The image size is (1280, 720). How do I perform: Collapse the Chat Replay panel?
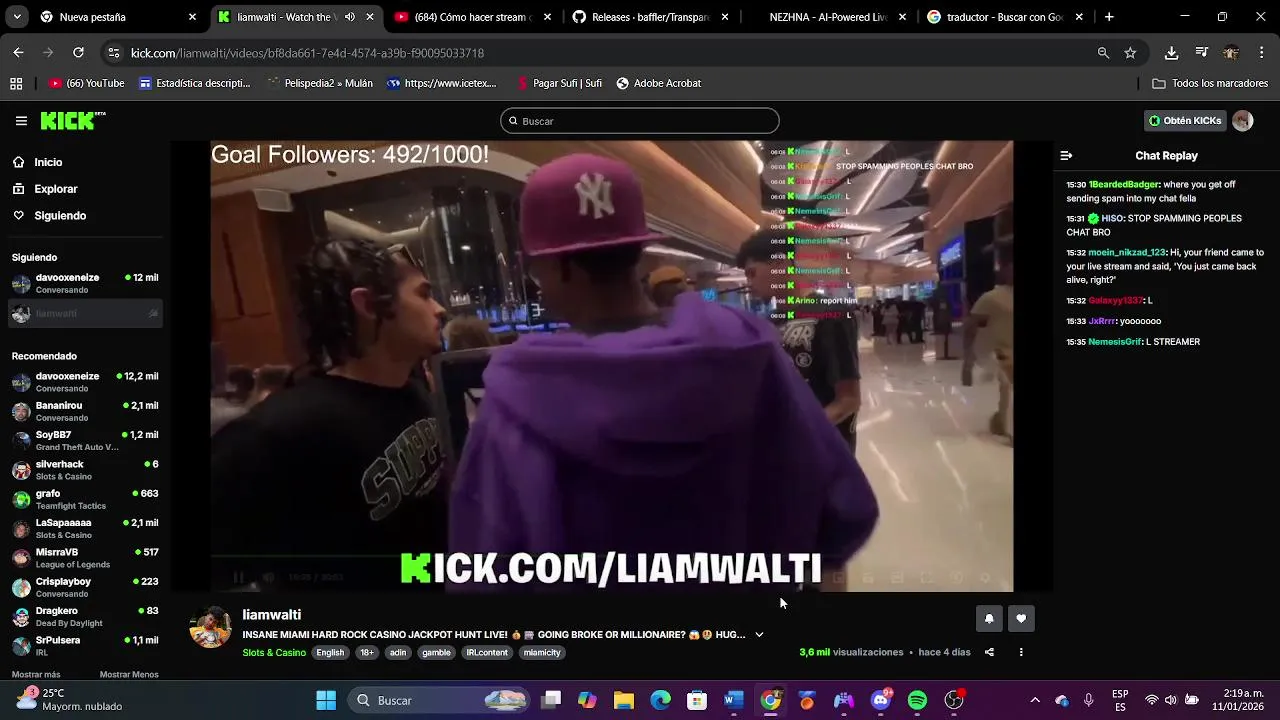[1066, 156]
